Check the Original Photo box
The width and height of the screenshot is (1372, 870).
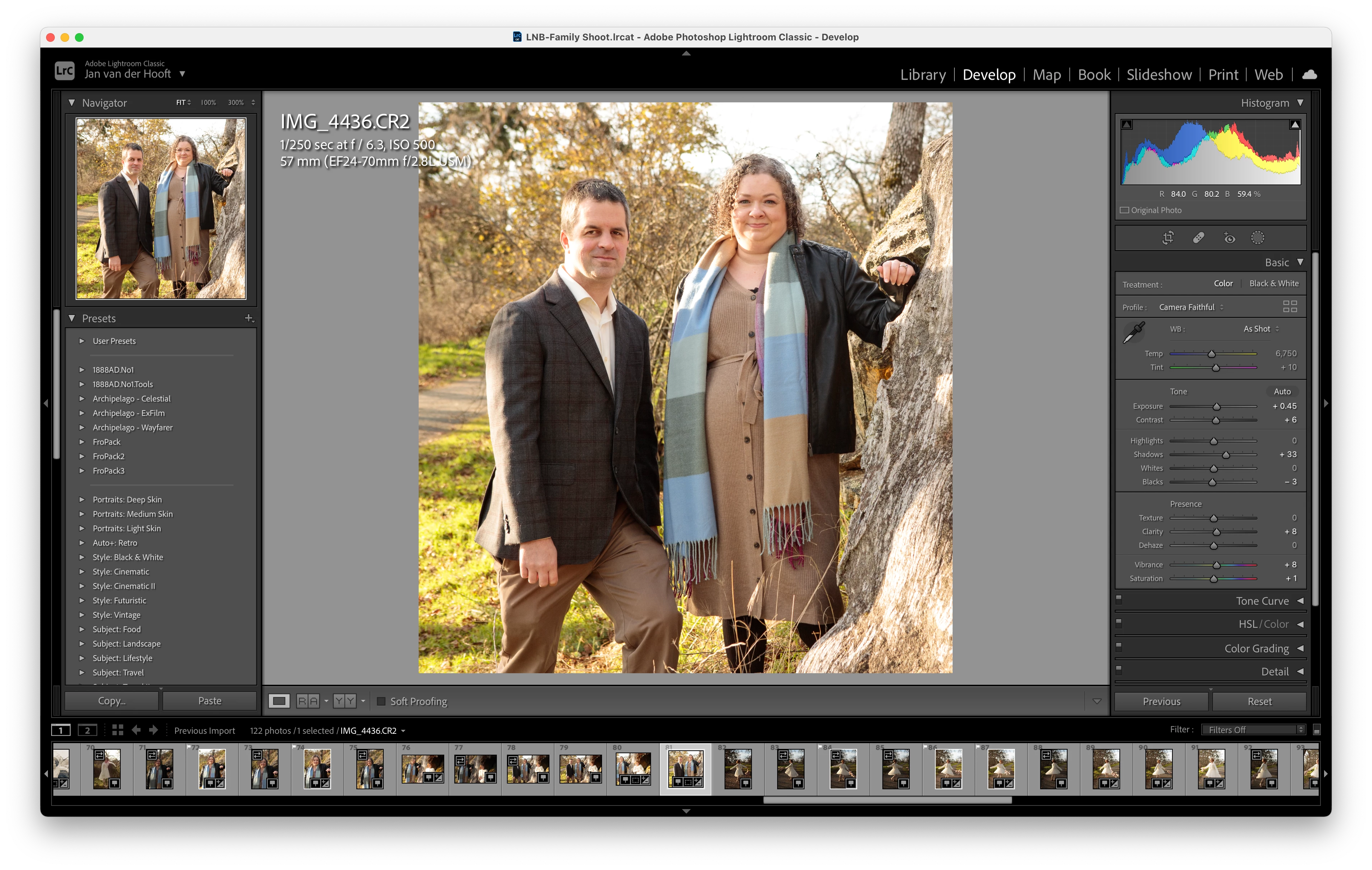pos(1125,210)
